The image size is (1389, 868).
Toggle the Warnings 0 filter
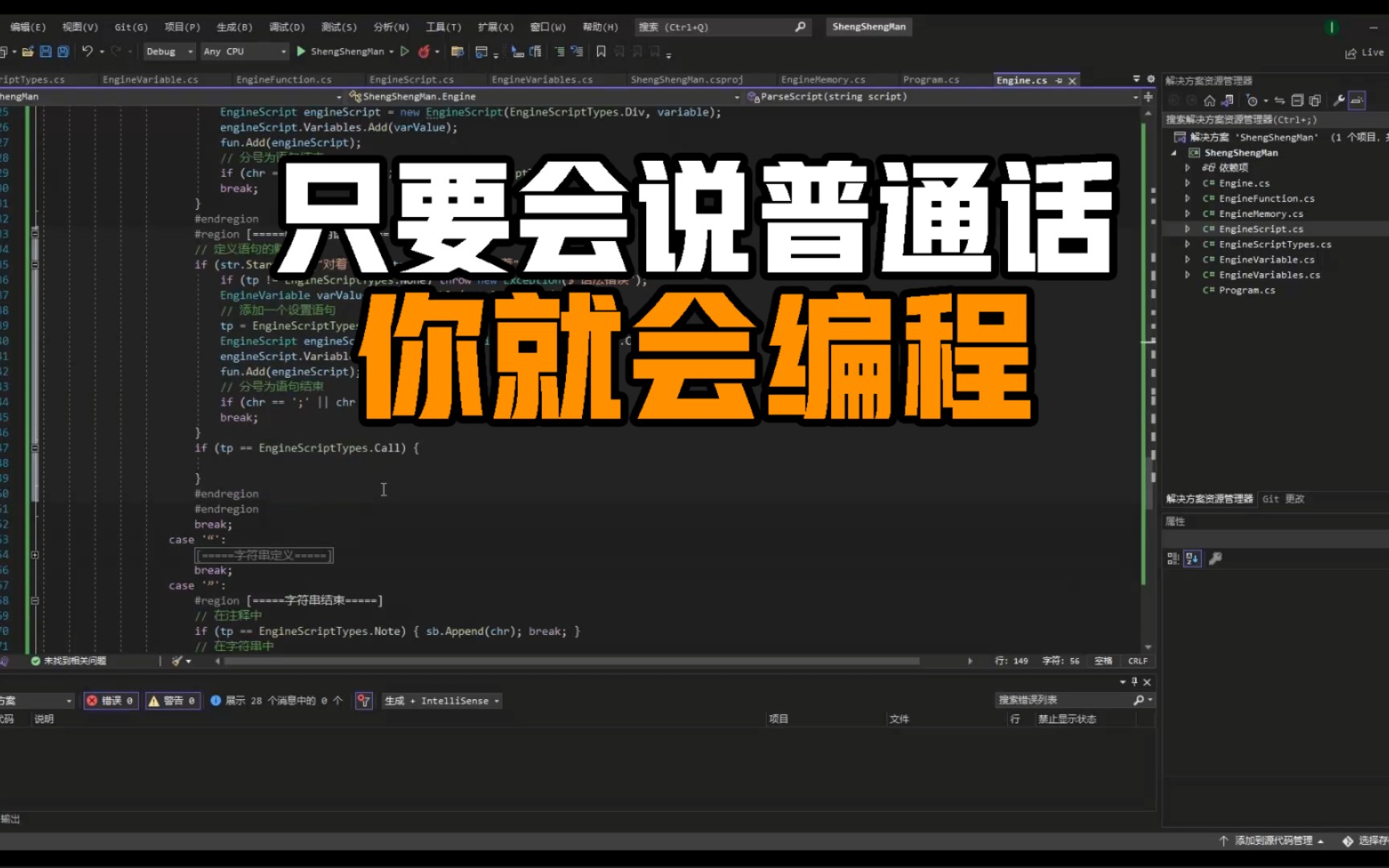173,701
